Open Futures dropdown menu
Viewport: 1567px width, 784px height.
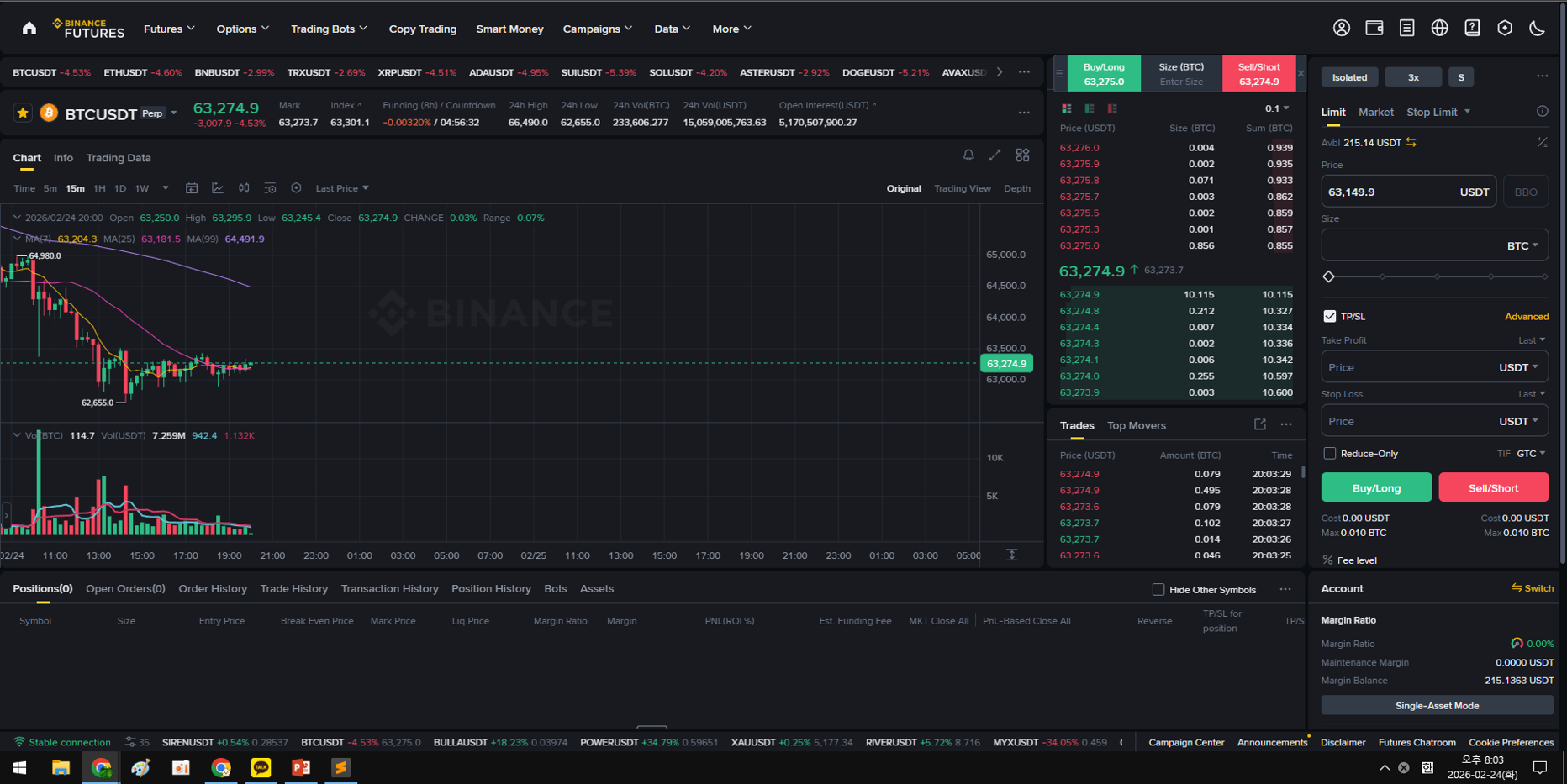click(x=169, y=29)
